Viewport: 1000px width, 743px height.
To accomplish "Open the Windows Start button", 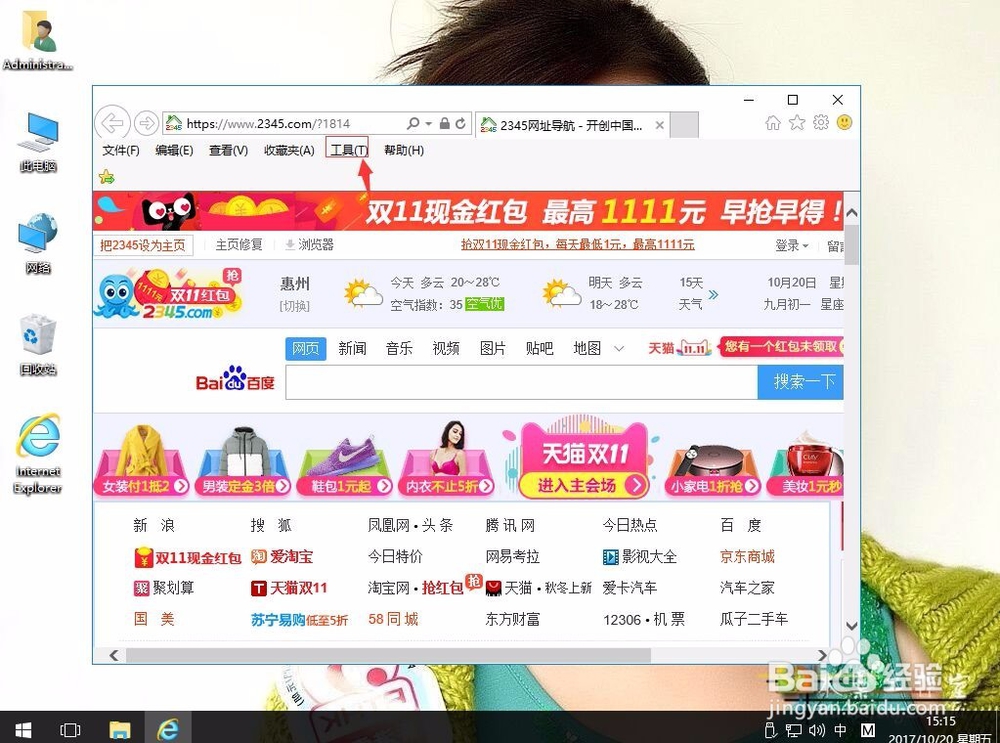I will click(23, 729).
